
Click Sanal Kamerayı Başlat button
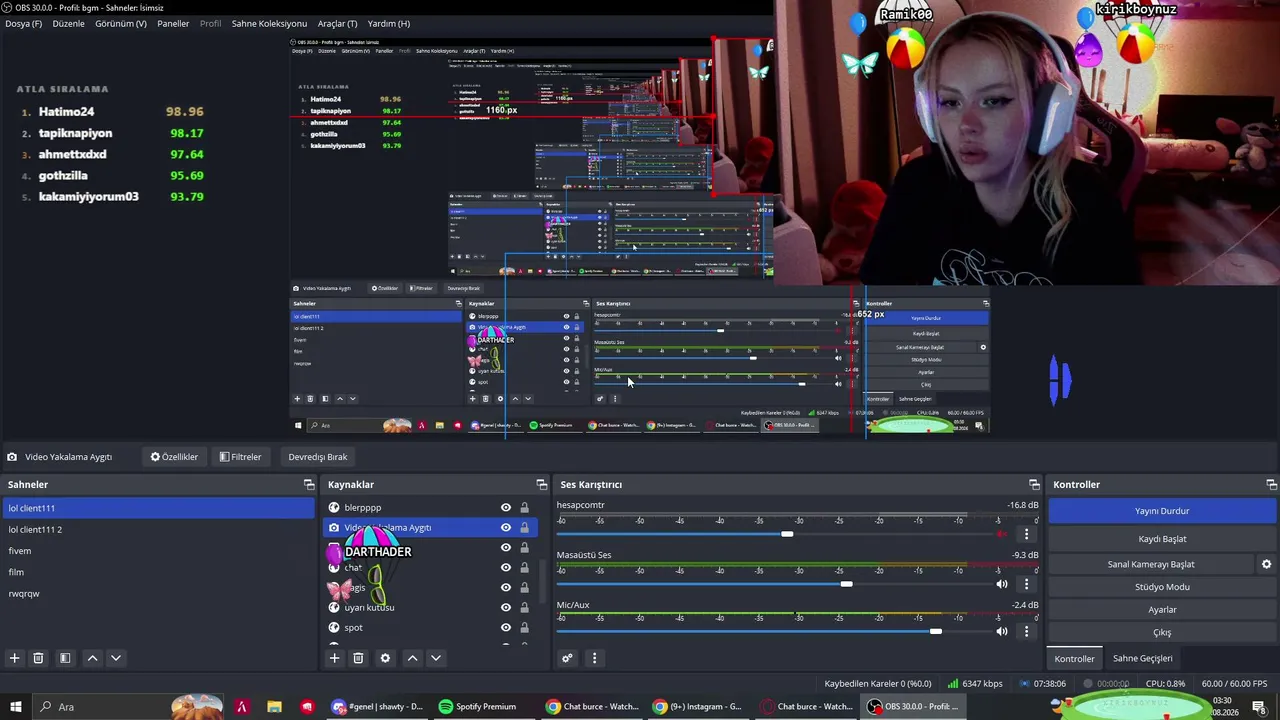[1151, 564]
